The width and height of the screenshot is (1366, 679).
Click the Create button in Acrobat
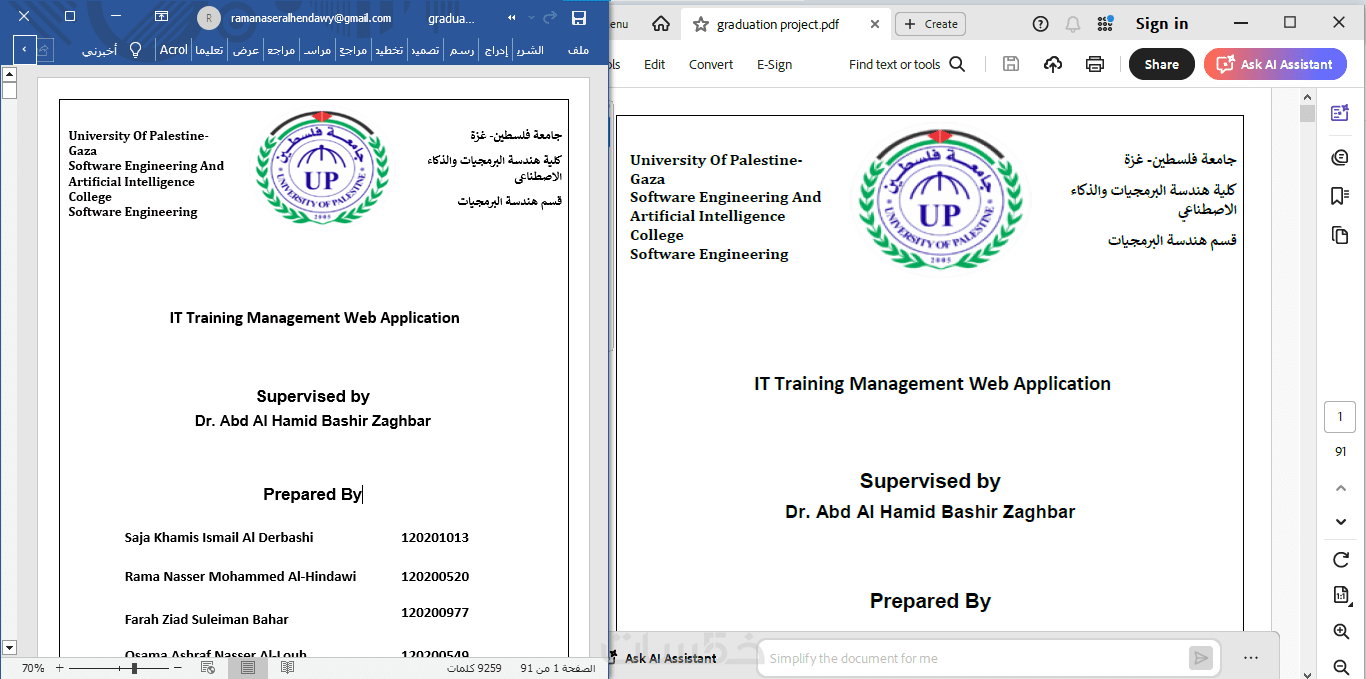pos(932,24)
